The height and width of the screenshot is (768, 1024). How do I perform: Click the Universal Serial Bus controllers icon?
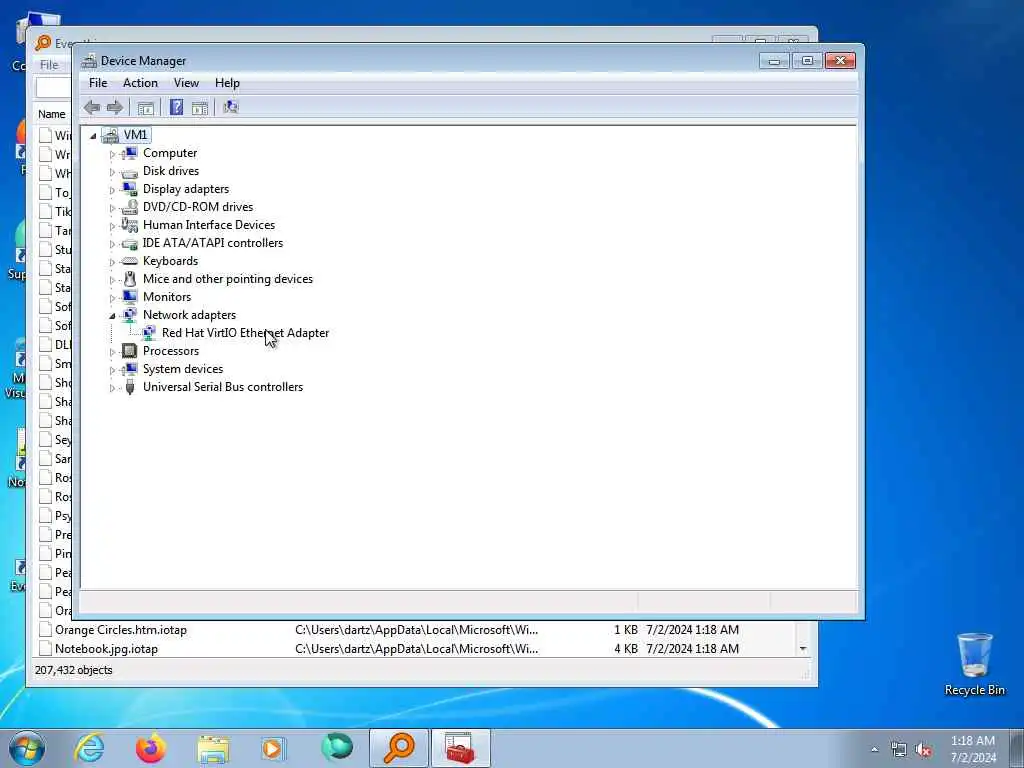[130, 387]
